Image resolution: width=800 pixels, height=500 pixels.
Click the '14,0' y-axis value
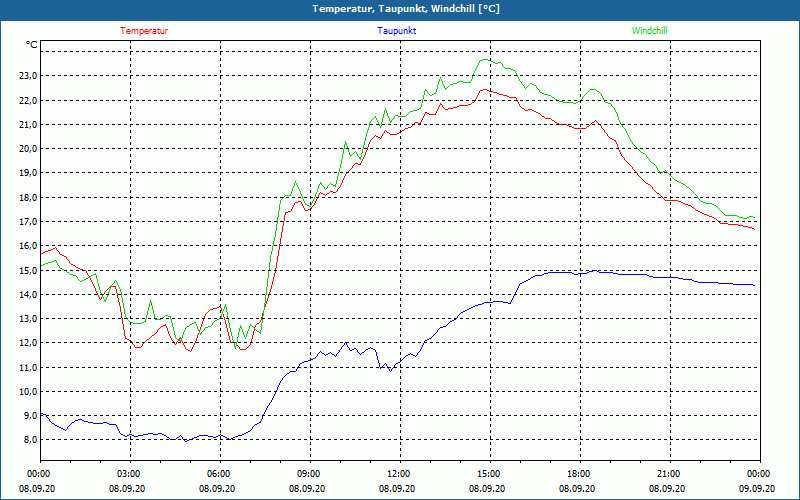click(29, 294)
